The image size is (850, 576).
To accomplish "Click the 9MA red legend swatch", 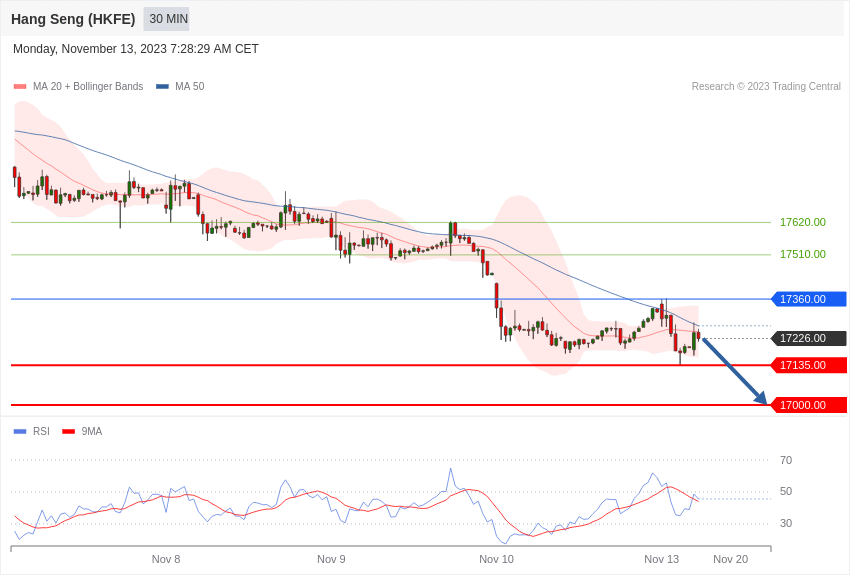I will (68, 431).
